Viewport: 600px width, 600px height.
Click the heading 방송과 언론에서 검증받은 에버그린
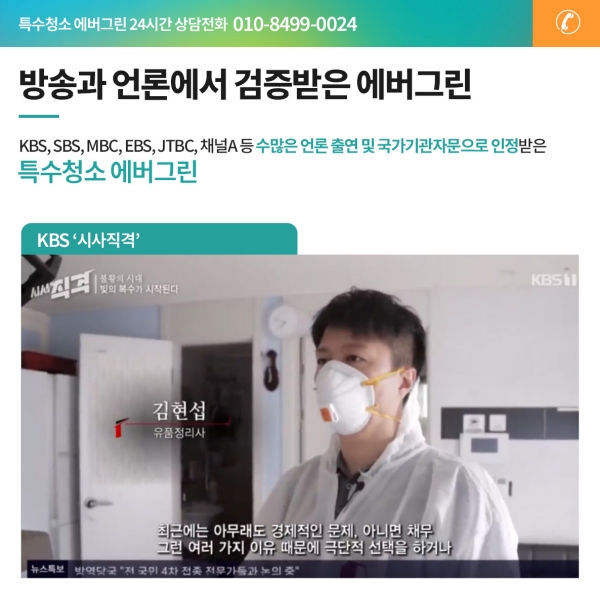tap(245, 84)
